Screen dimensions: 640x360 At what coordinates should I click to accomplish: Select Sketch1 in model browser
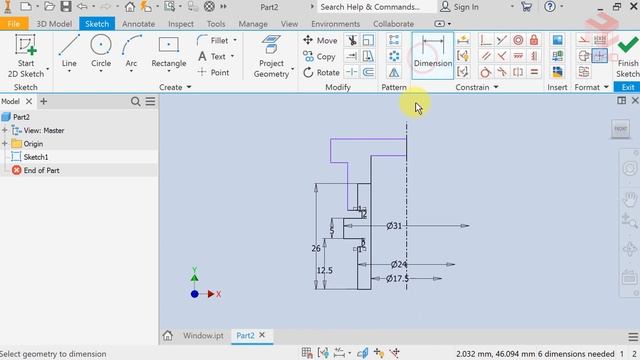[36, 157]
